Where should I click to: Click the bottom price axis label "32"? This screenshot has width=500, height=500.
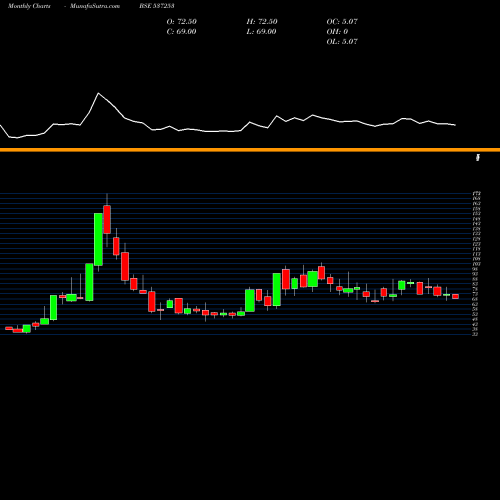click(x=475, y=334)
